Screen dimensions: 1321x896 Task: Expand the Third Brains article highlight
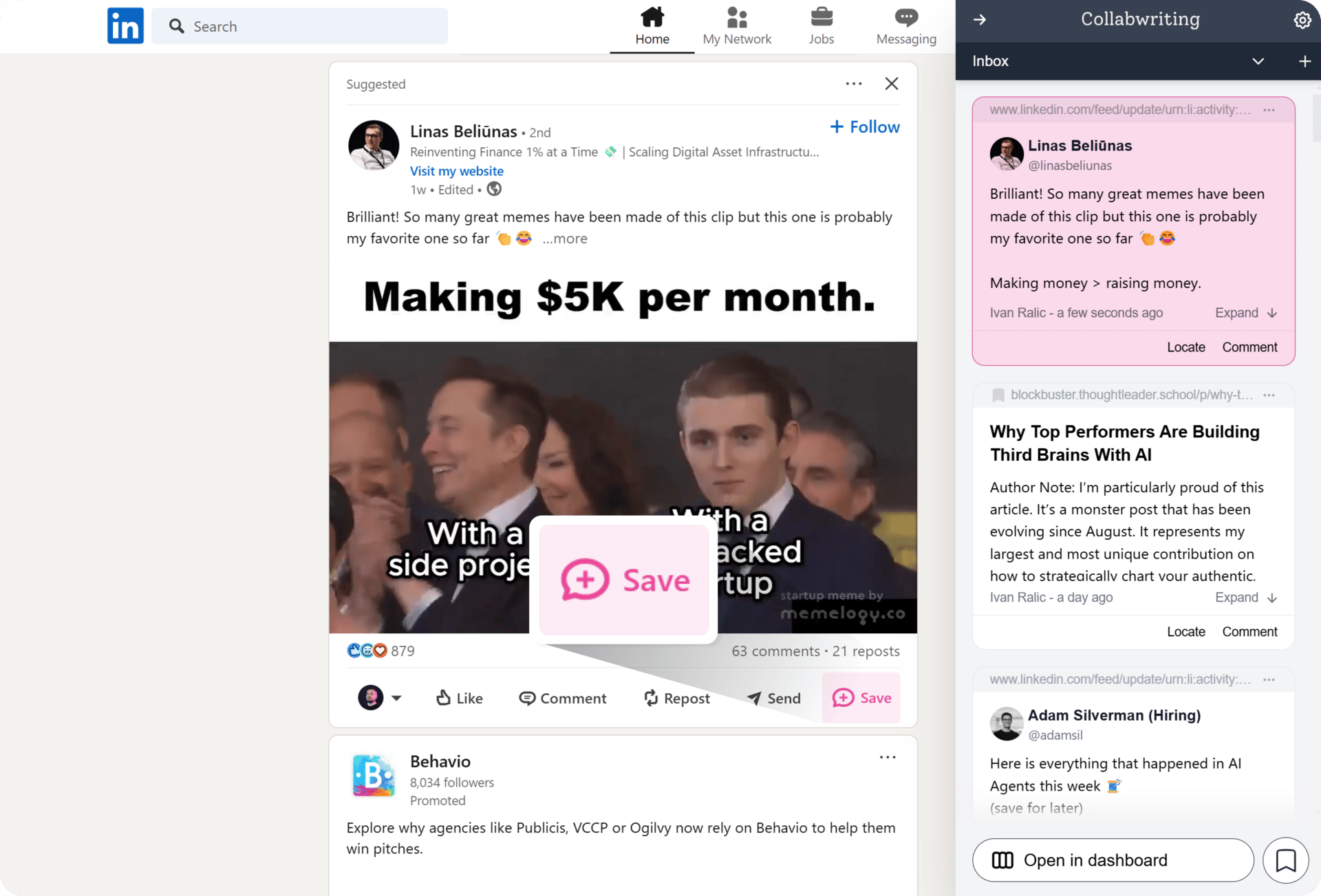point(1245,598)
